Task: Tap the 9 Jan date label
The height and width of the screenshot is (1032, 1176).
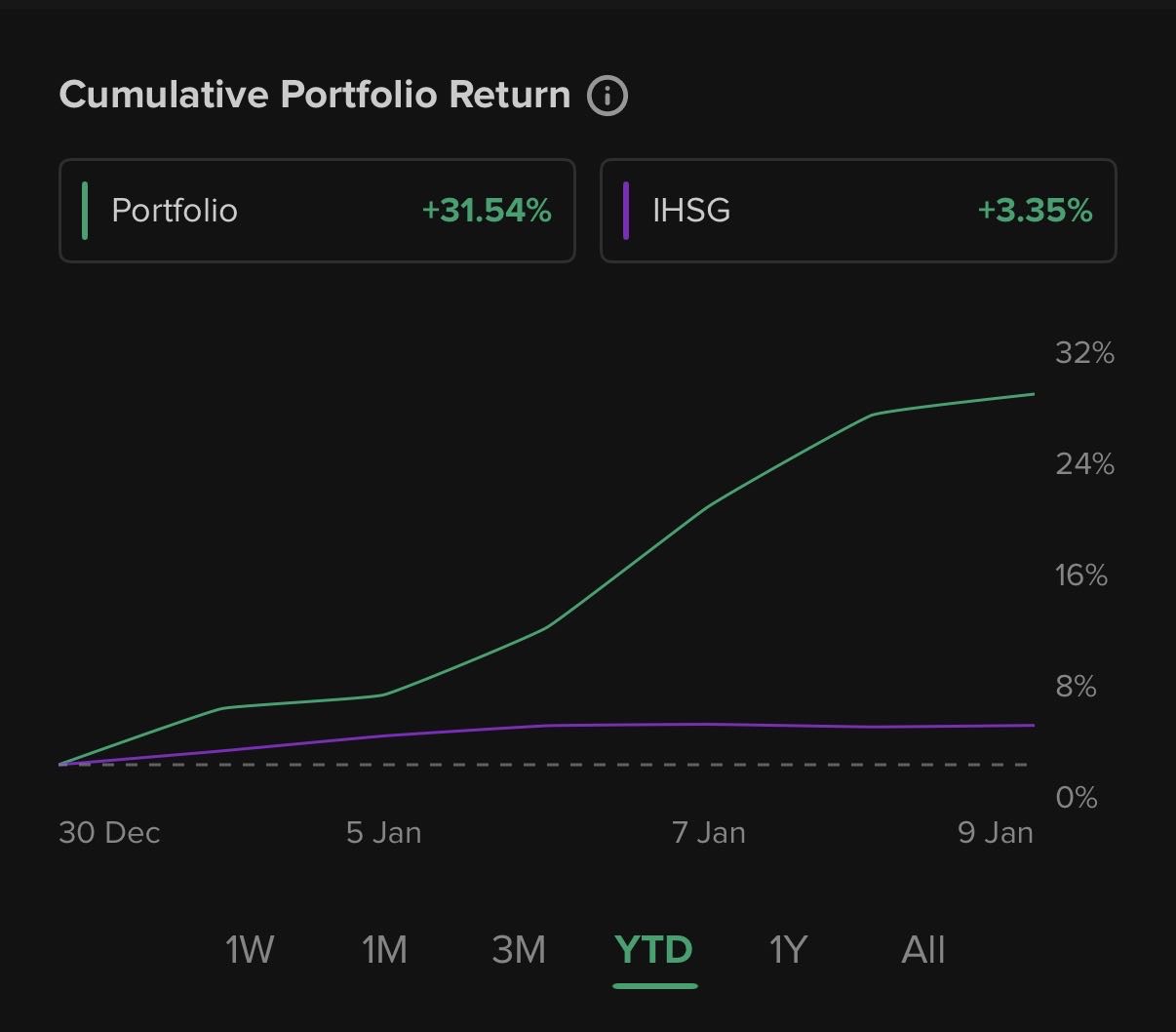Action: point(996,832)
